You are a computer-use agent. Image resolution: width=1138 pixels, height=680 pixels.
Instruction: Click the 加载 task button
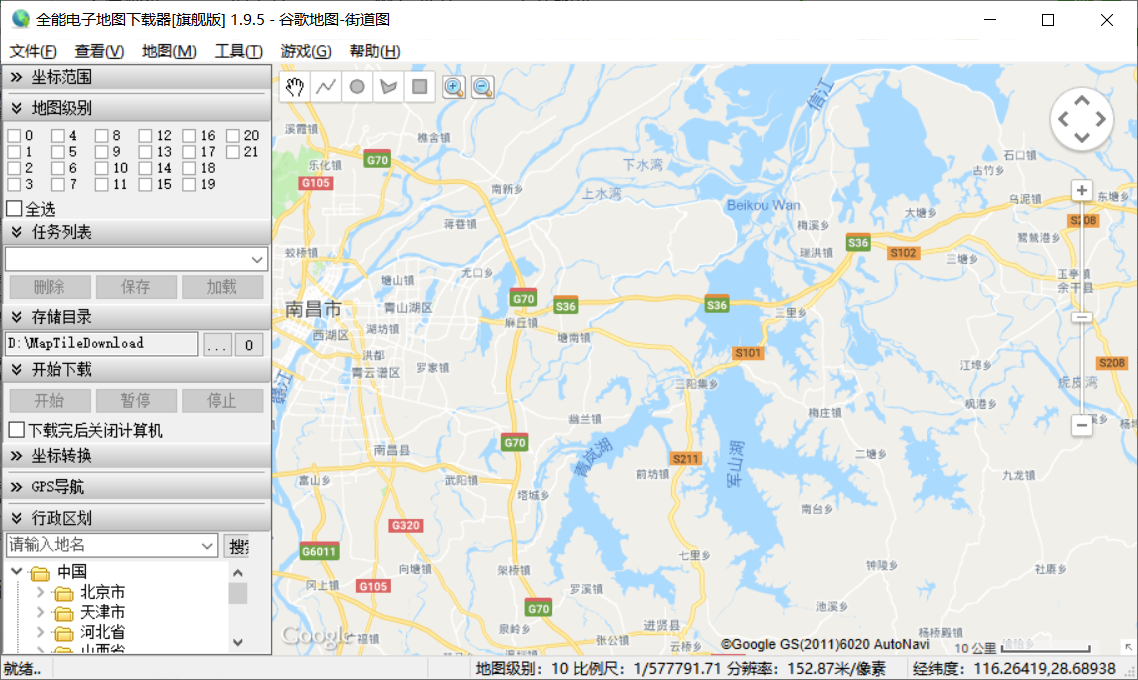tap(222, 287)
